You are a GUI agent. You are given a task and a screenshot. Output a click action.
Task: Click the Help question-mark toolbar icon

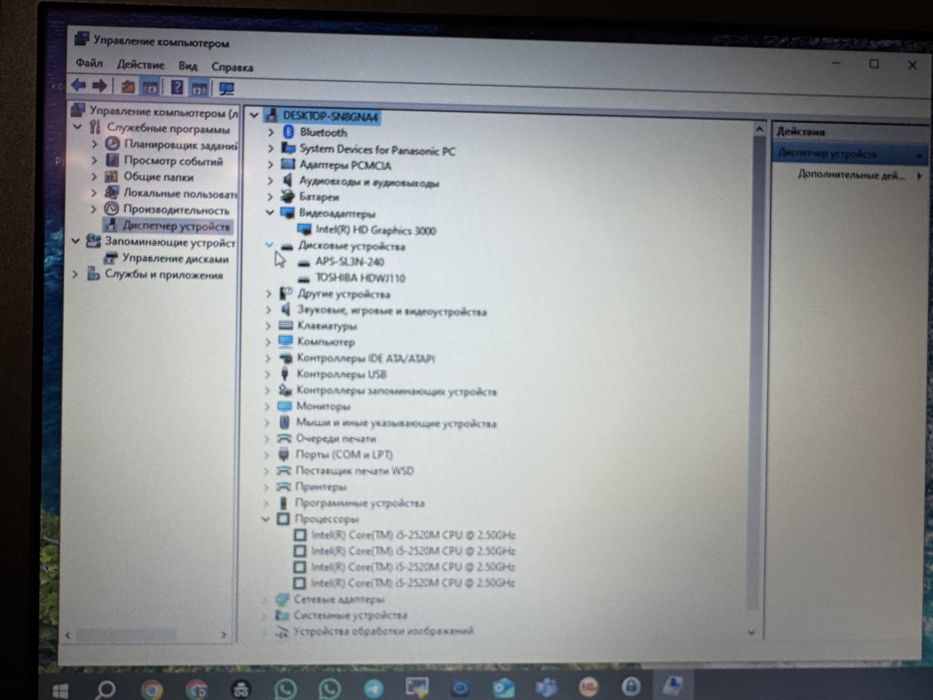click(x=177, y=88)
